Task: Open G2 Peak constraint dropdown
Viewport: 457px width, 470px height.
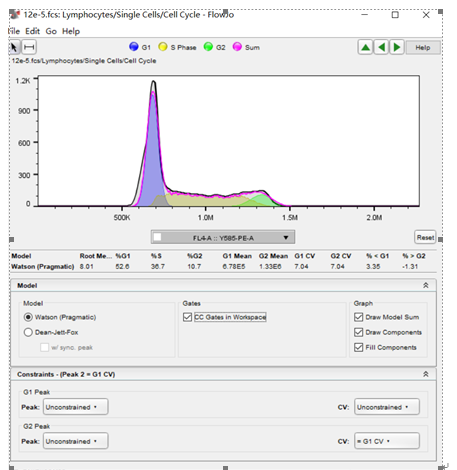Action: [x=76, y=441]
